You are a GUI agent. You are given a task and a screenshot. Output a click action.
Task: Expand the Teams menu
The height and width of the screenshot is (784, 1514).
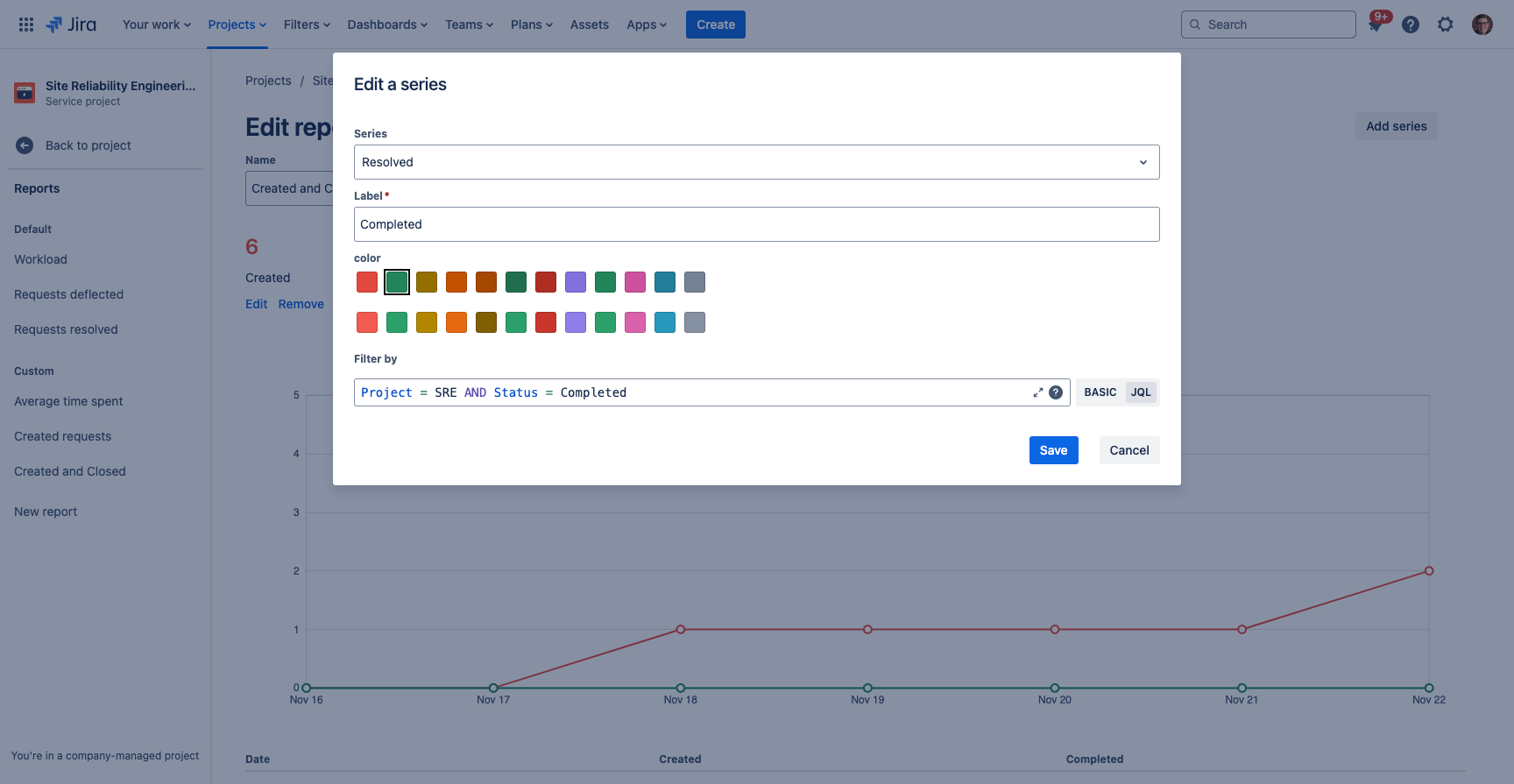tap(470, 25)
